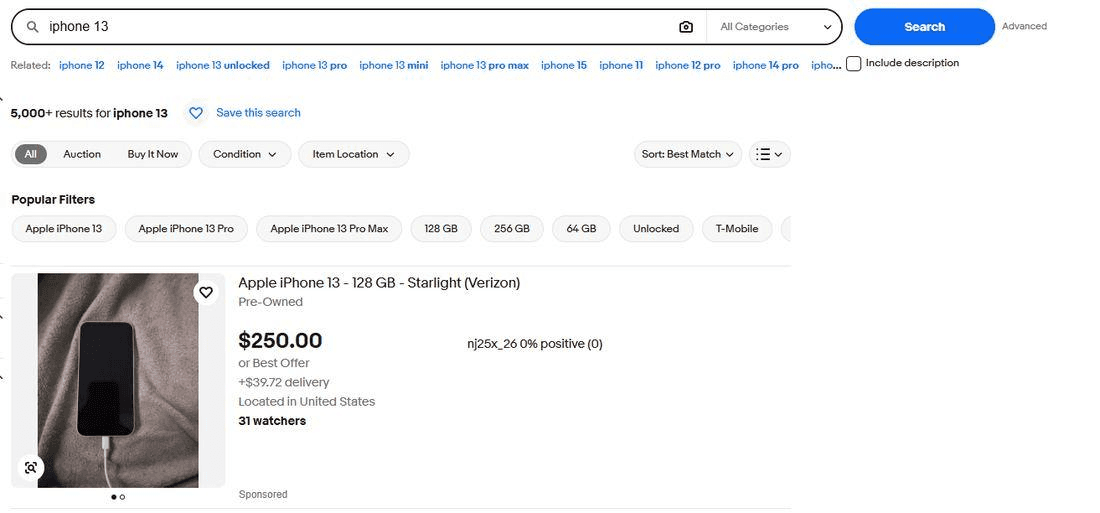Apply Apple iPhone 13 popular filter

click(64, 229)
